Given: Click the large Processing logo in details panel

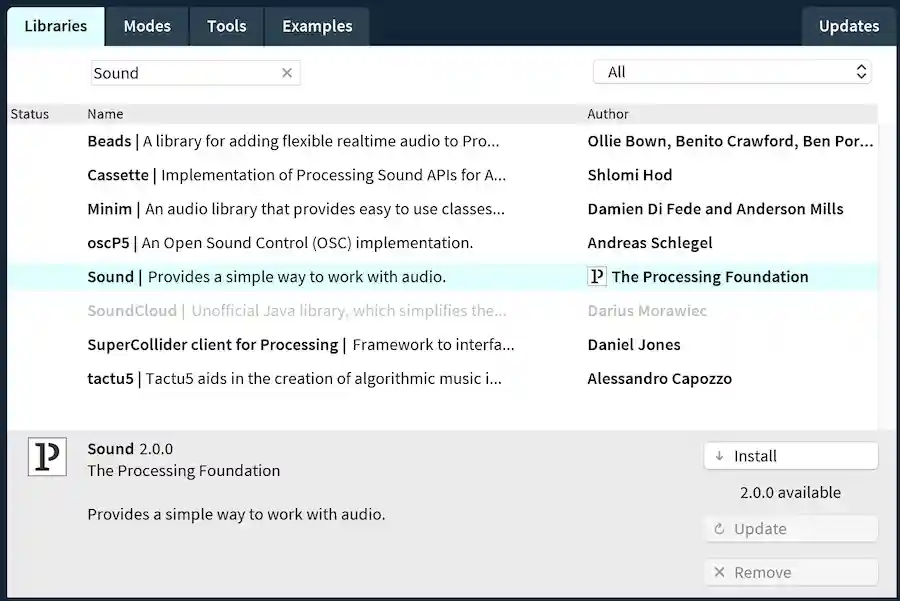Looking at the screenshot, I should (x=47, y=457).
